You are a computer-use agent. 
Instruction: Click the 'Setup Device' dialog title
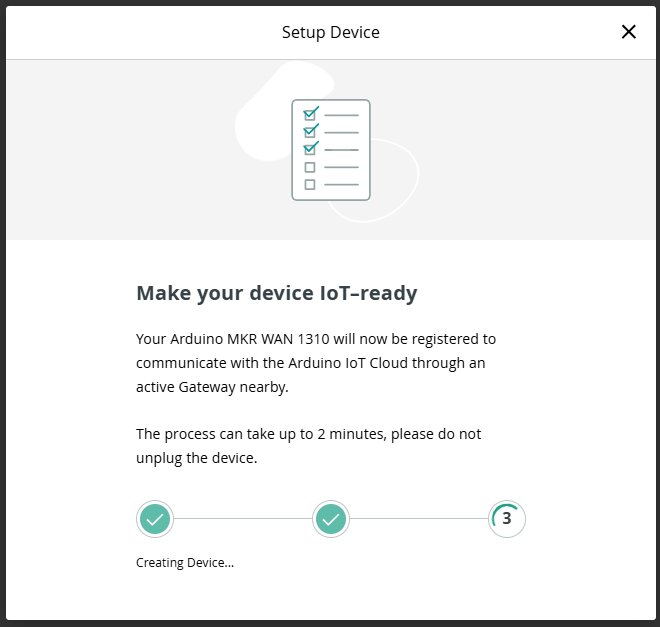click(x=331, y=32)
